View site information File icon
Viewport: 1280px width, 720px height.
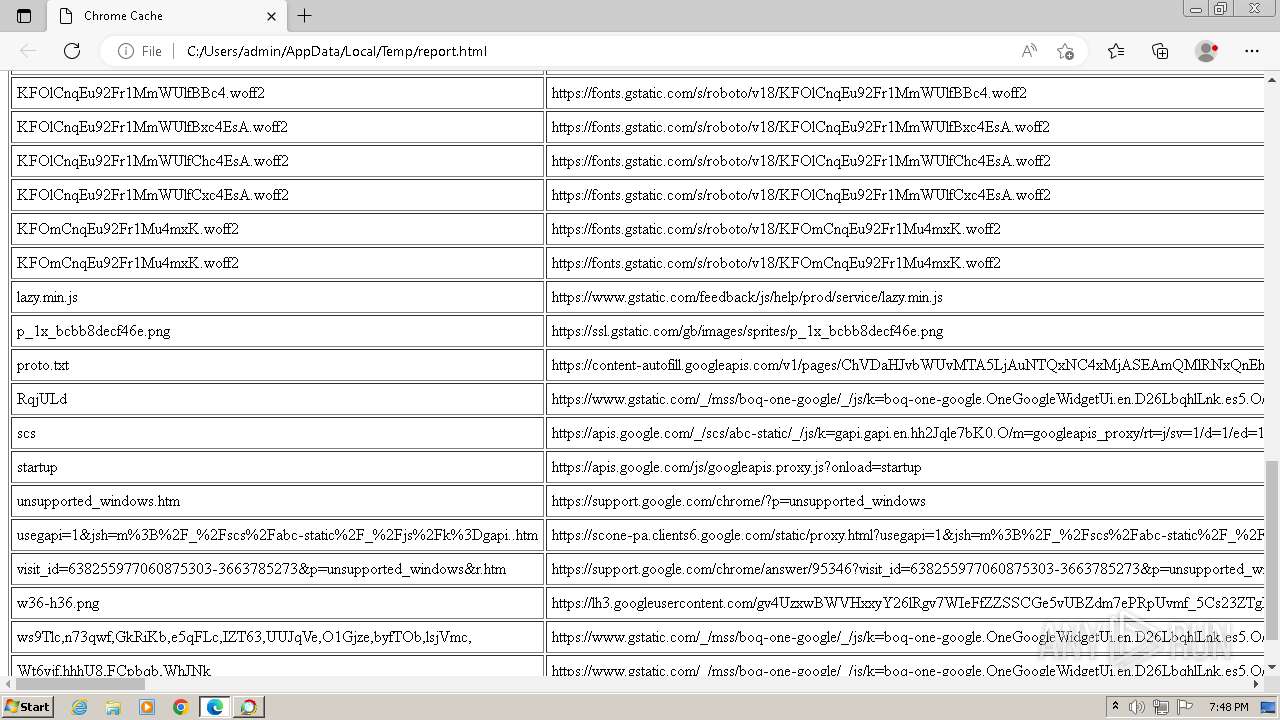pos(140,51)
